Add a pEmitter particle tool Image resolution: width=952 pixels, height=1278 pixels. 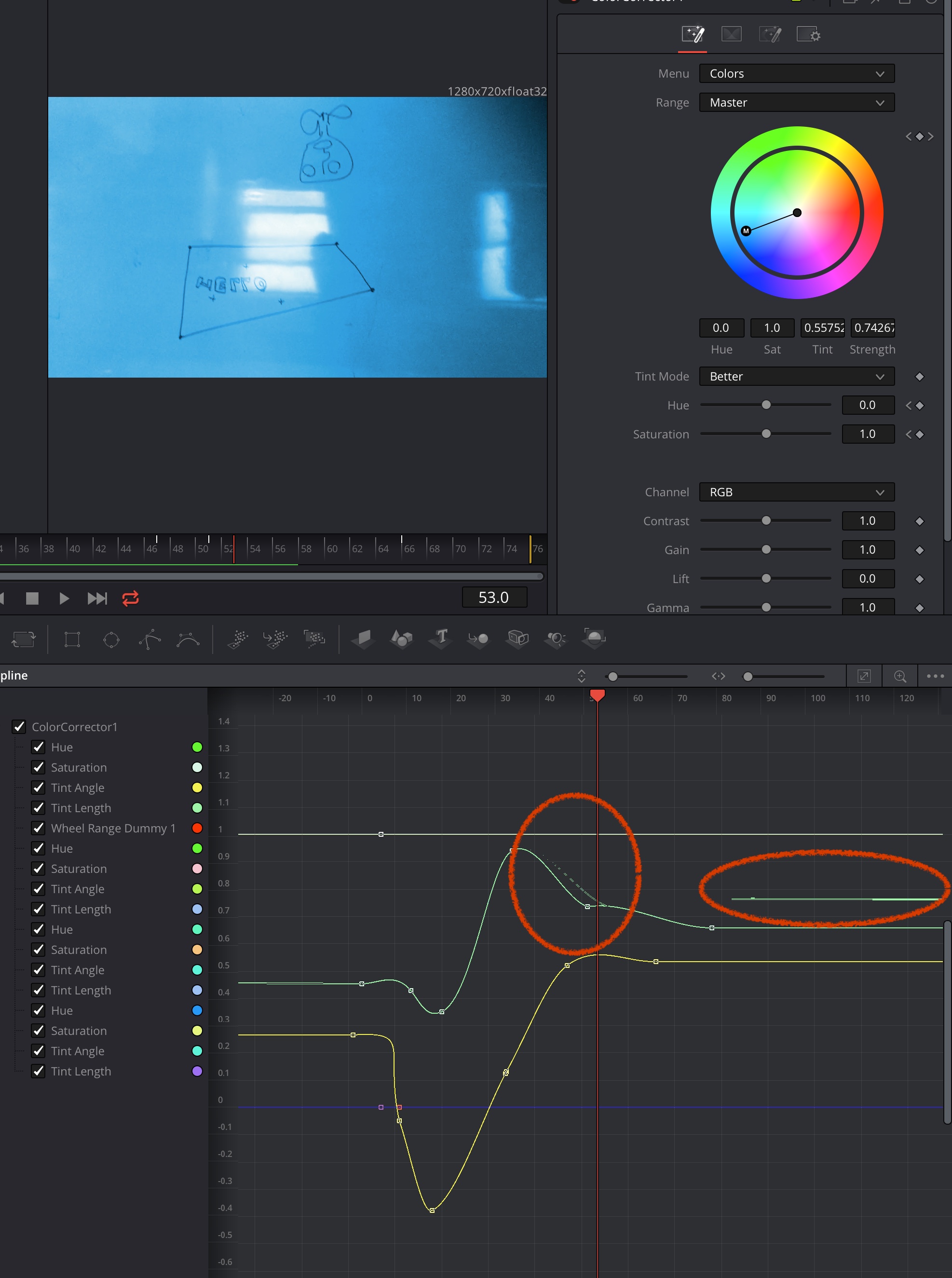pyautogui.click(x=238, y=639)
